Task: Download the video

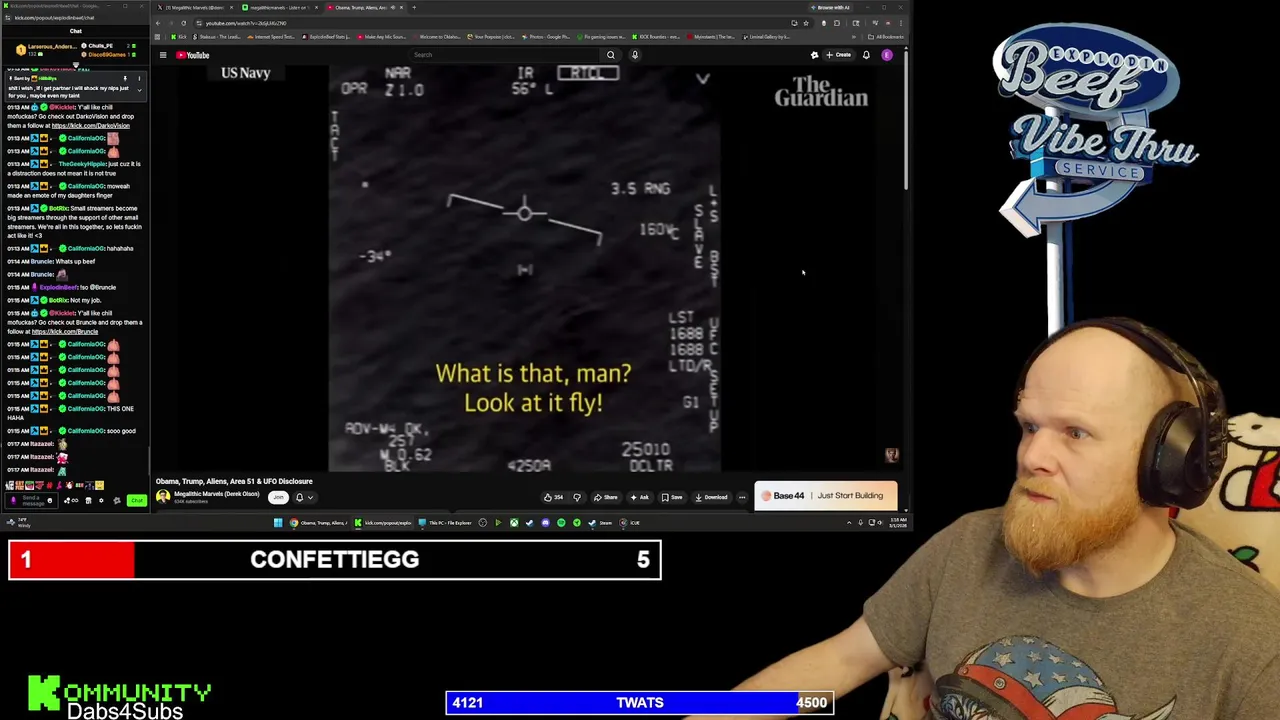Action: click(711, 497)
